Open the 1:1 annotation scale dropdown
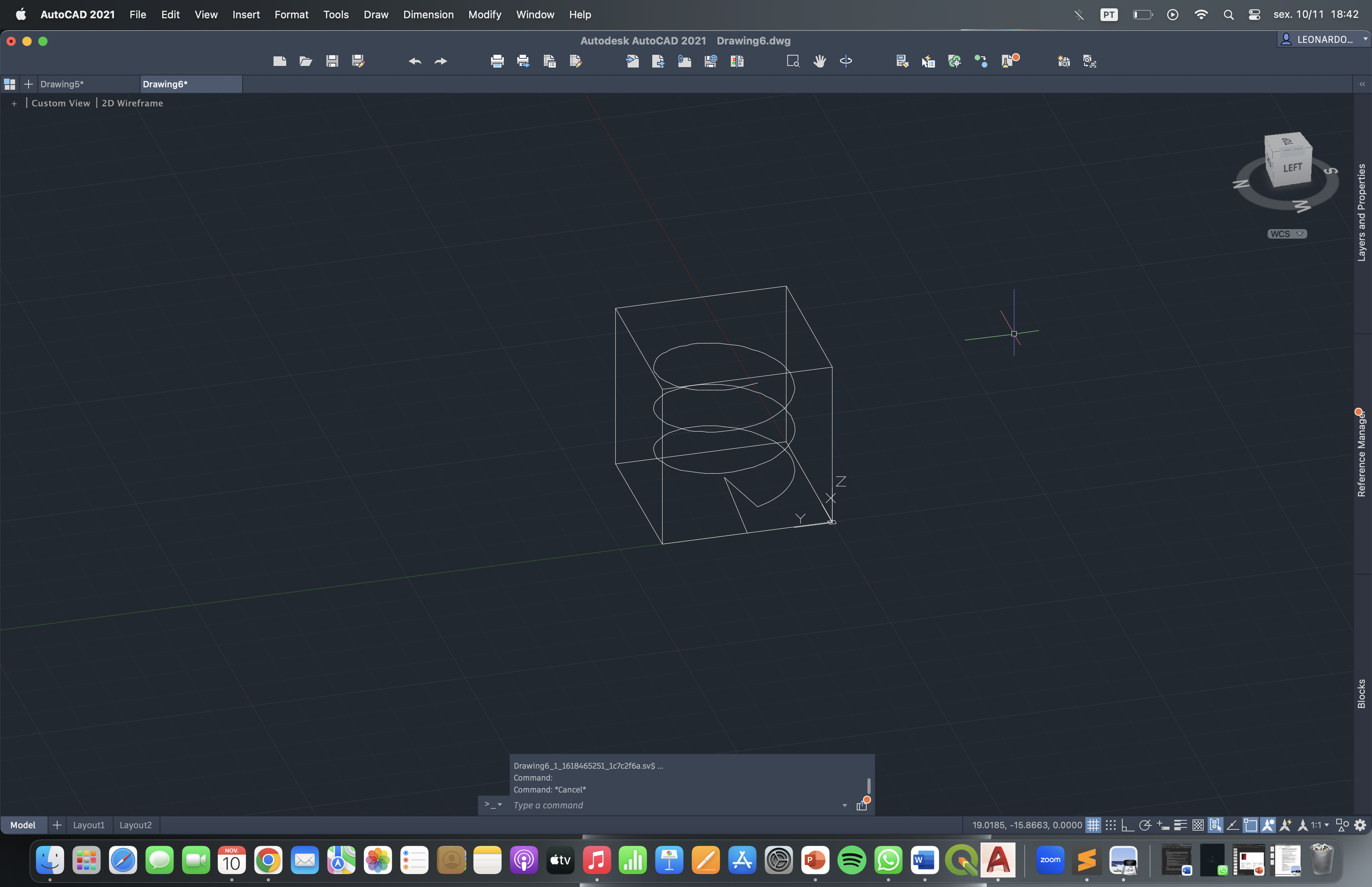 coord(1320,825)
